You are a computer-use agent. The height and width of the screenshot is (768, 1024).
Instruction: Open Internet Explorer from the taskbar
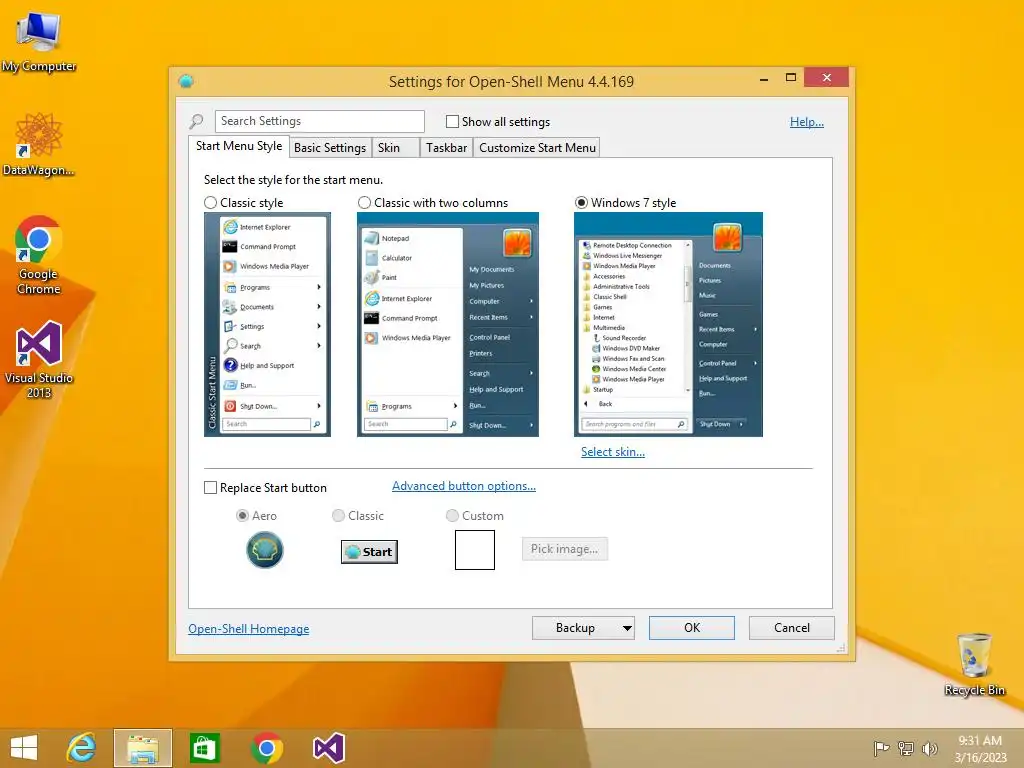[x=82, y=748]
